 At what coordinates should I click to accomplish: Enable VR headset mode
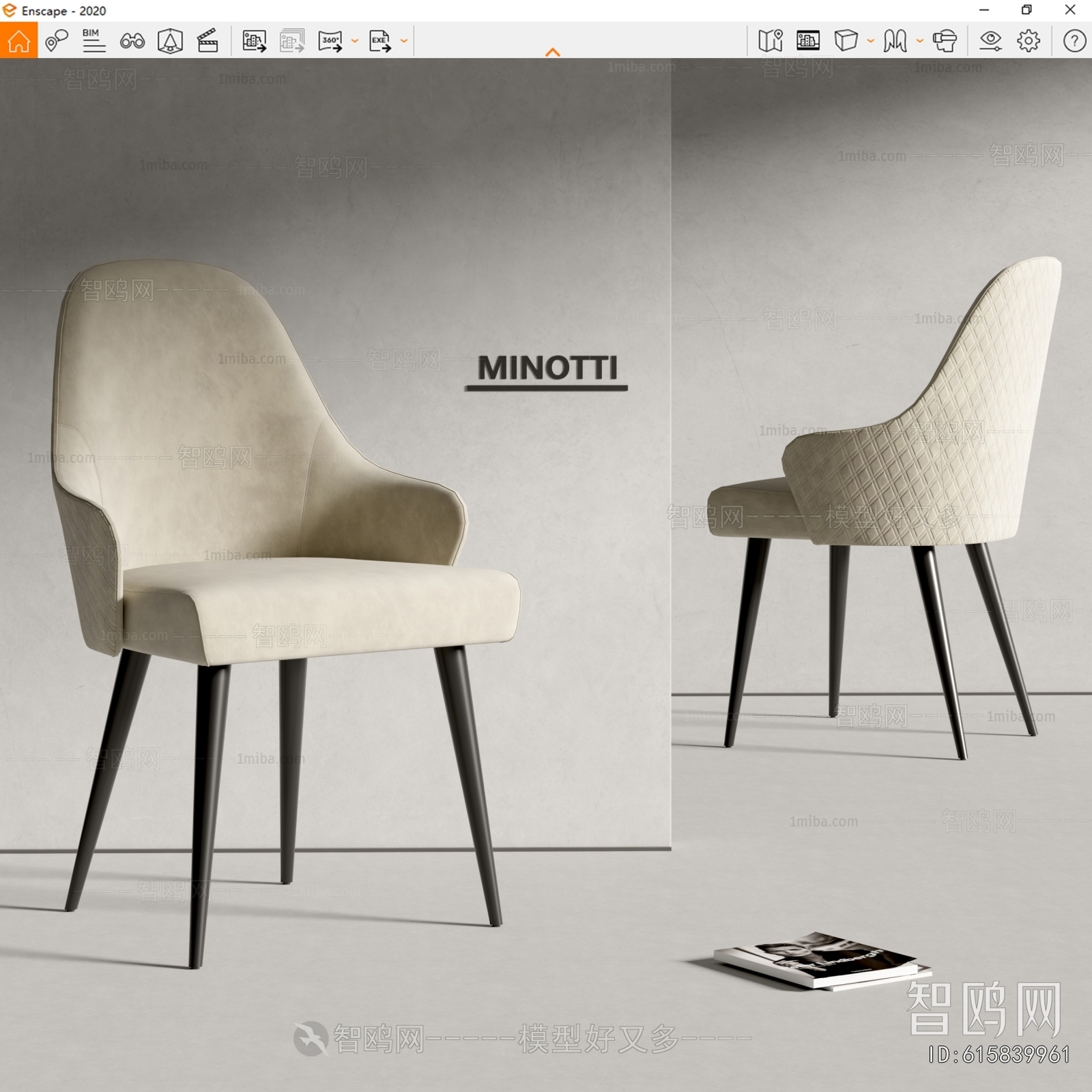945,41
